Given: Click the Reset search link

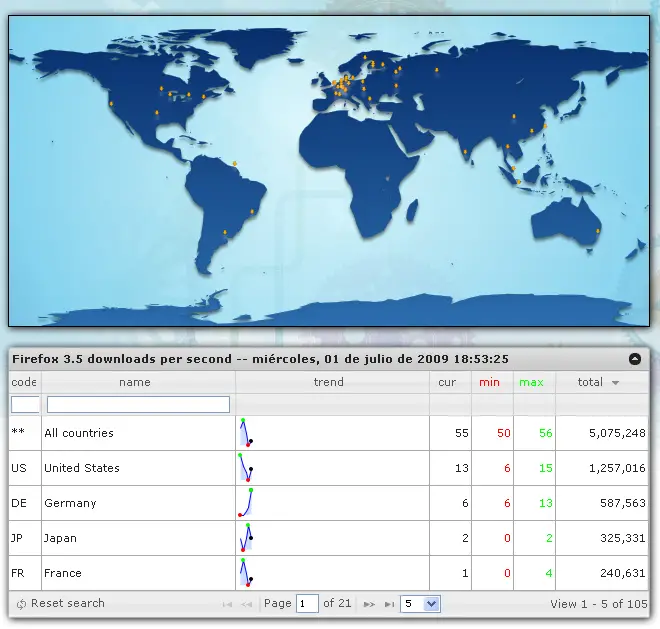Looking at the screenshot, I should click(67, 604).
